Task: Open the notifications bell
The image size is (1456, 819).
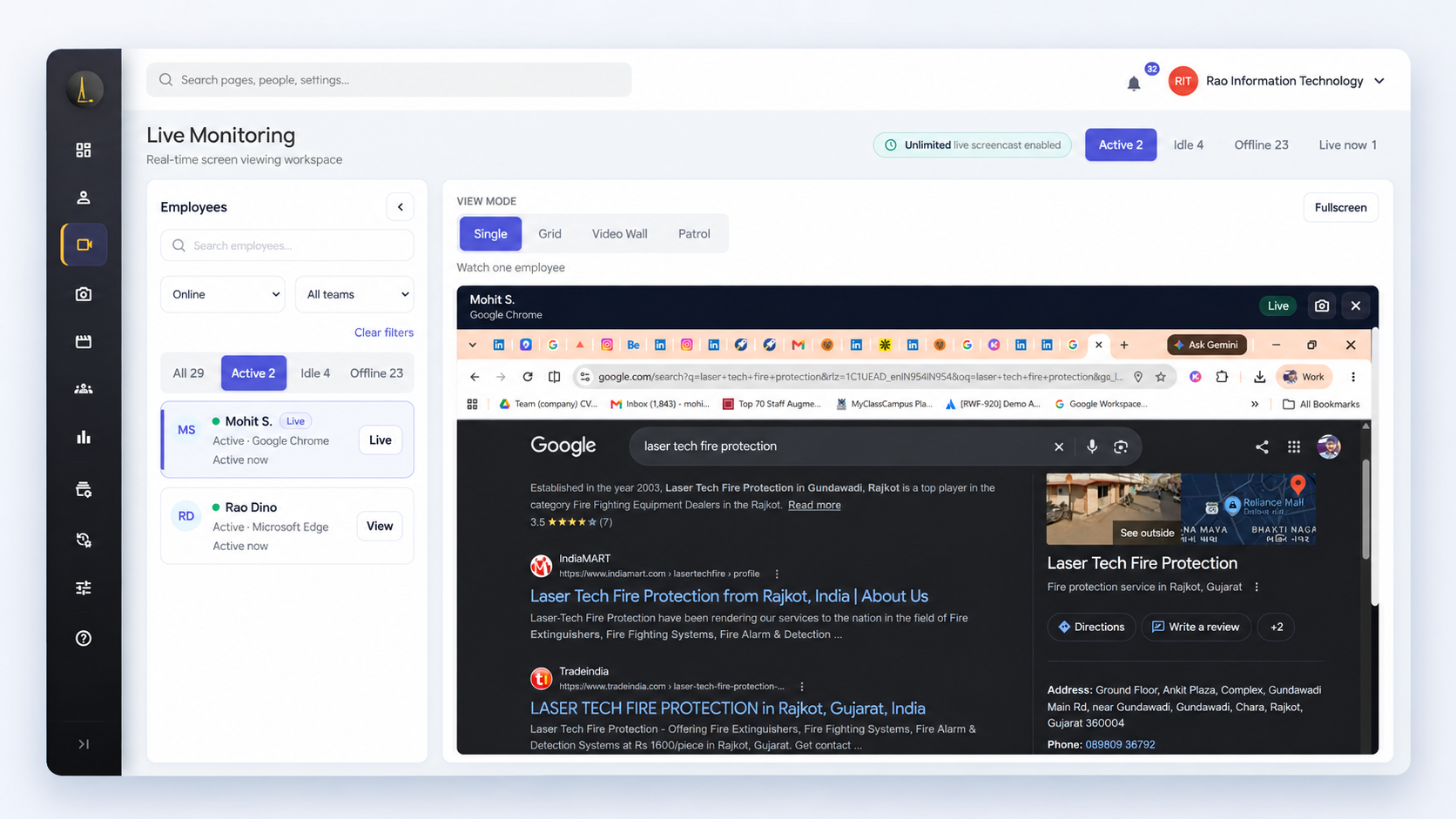Action: coord(1134,83)
